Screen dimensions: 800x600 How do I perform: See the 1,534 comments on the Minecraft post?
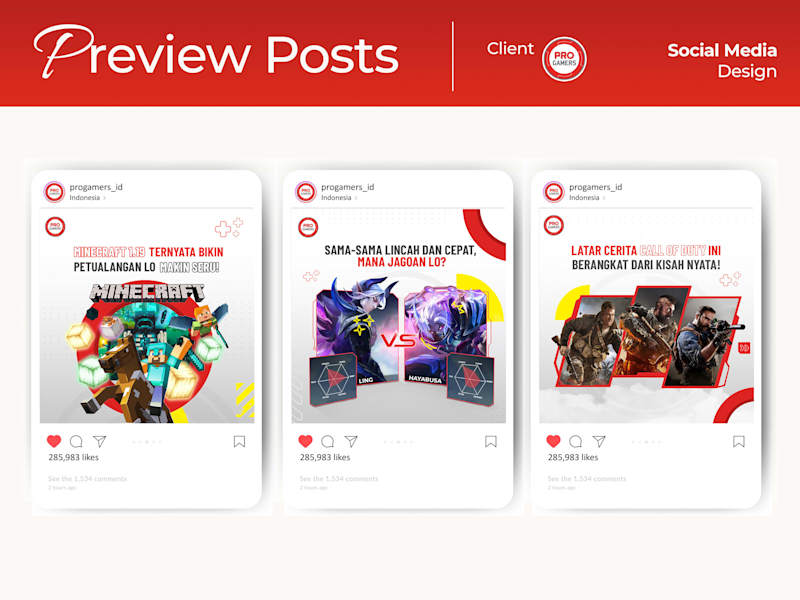(x=87, y=479)
